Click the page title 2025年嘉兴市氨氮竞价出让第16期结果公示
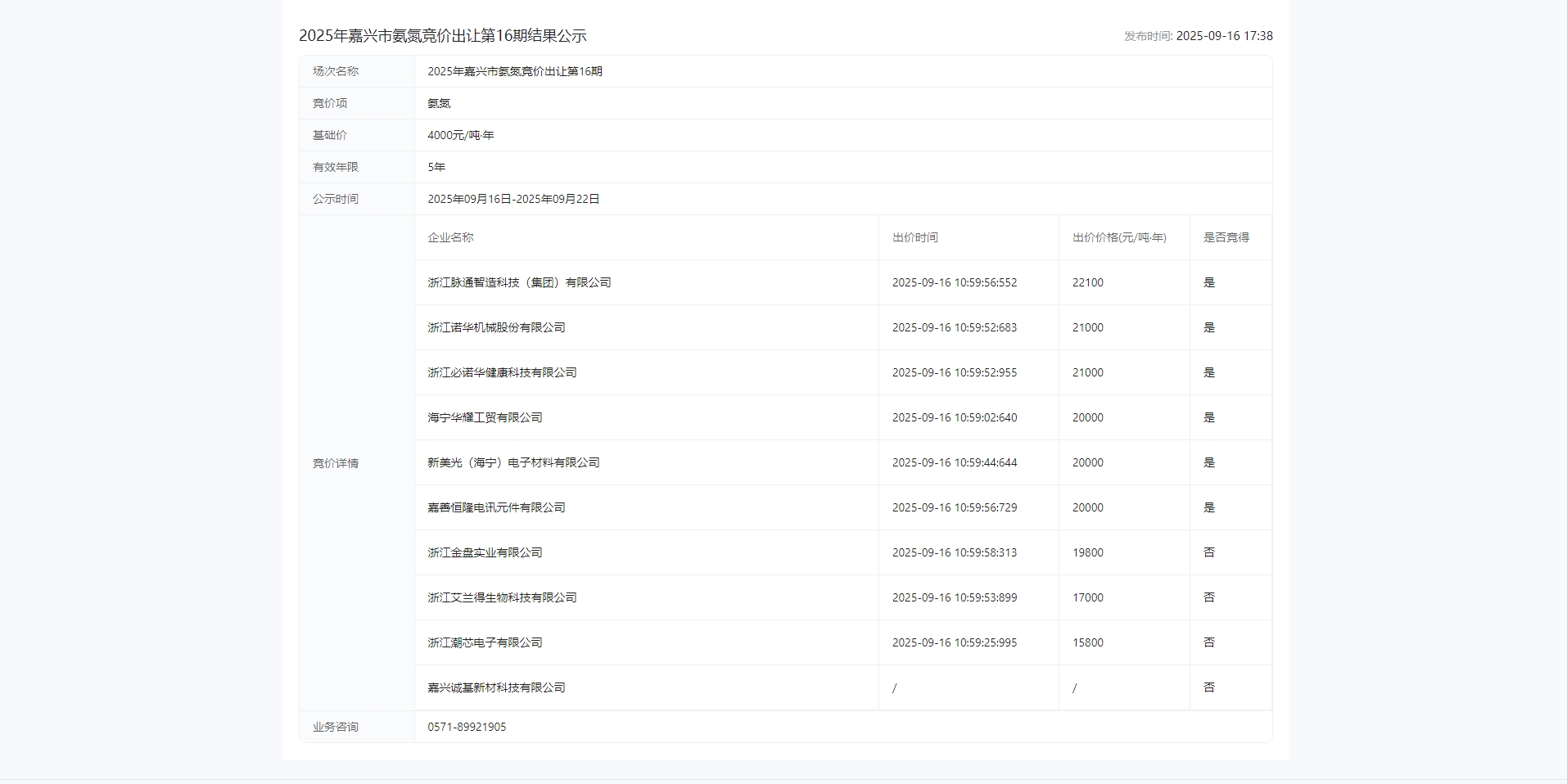Viewport: 1567px width, 784px height. coord(442,36)
